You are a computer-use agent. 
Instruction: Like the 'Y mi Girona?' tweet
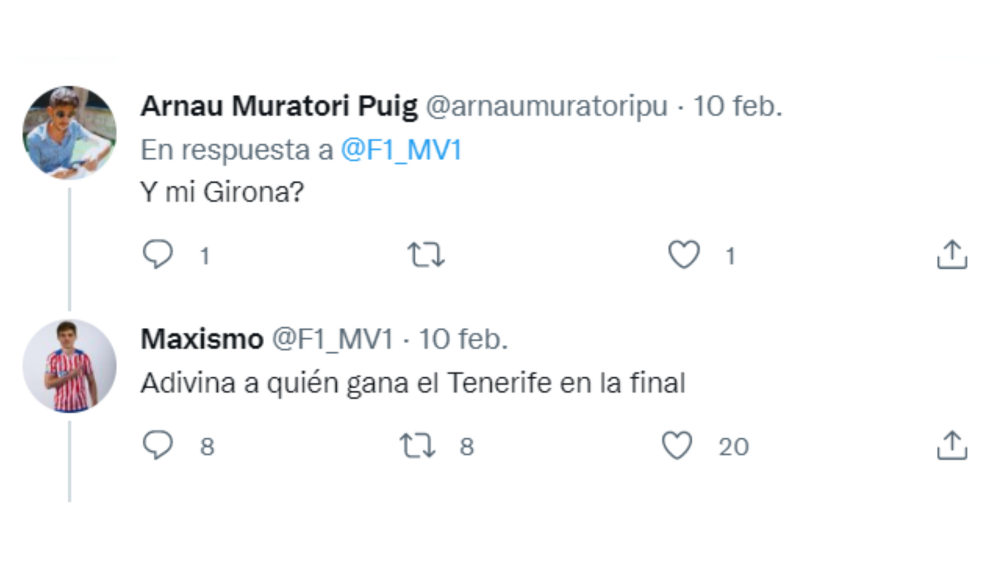point(684,256)
